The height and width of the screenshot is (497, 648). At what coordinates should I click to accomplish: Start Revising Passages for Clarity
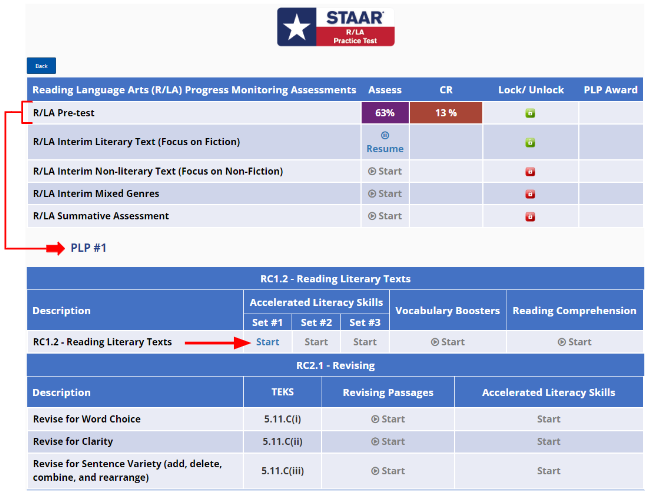[x=388, y=441]
